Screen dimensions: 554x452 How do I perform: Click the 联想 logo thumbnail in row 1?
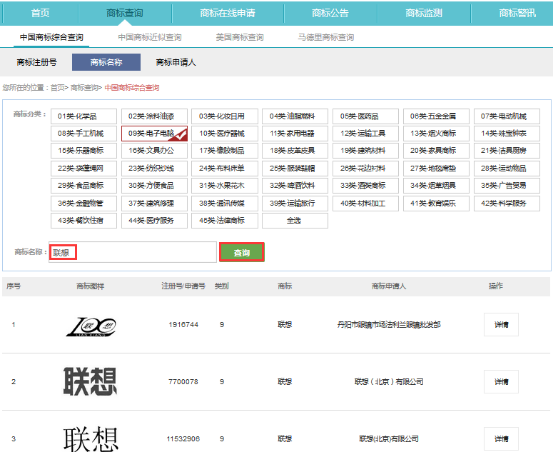(91, 325)
